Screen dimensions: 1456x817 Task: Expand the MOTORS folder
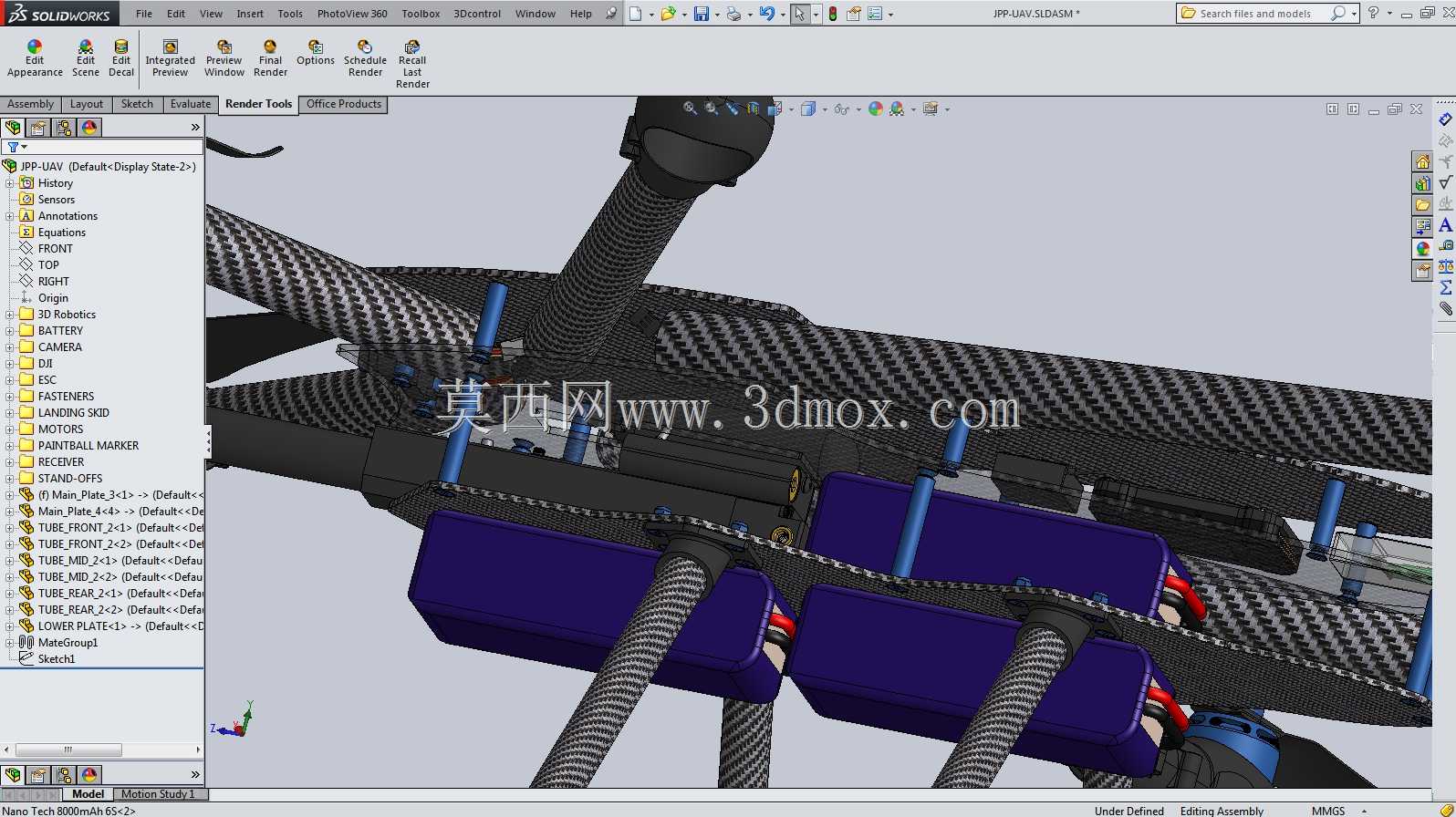[10, 429]
